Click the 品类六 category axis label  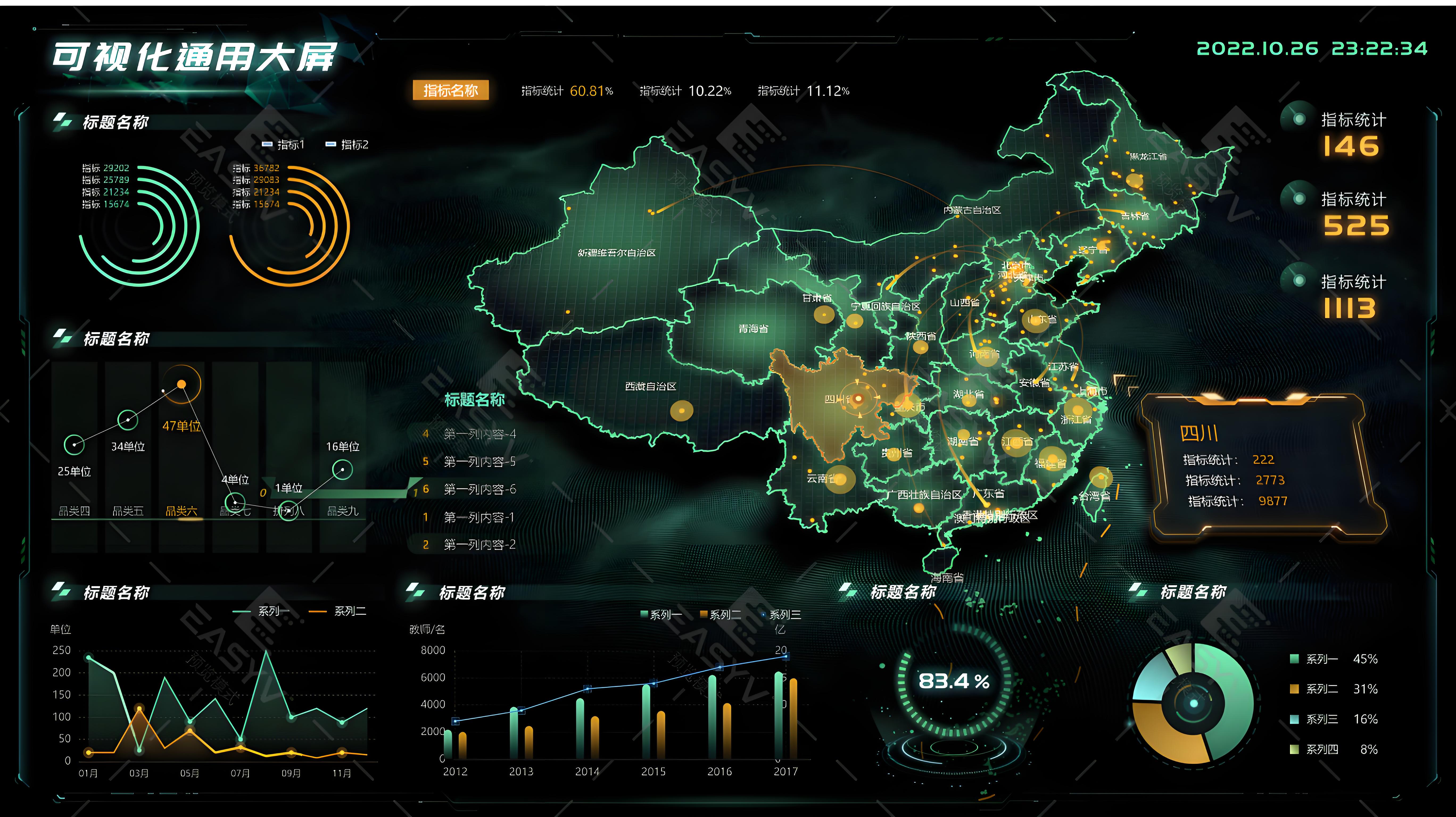click(181, 511)
